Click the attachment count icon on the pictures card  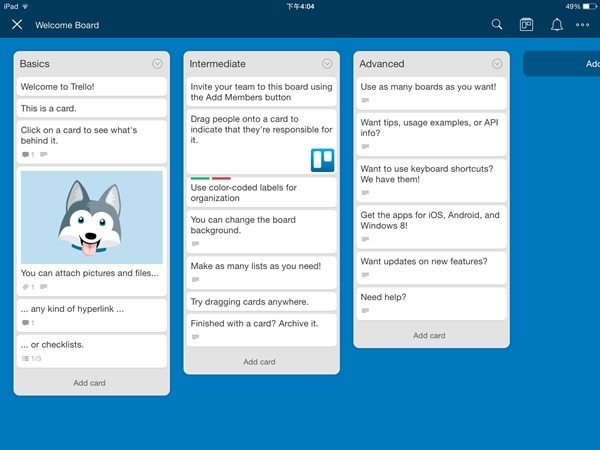point(26,287)
